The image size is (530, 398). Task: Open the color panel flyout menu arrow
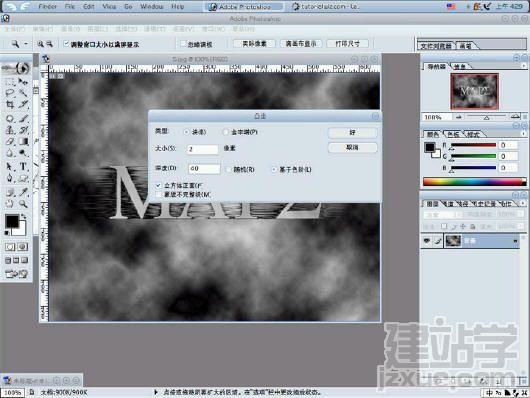coord(523,134)
